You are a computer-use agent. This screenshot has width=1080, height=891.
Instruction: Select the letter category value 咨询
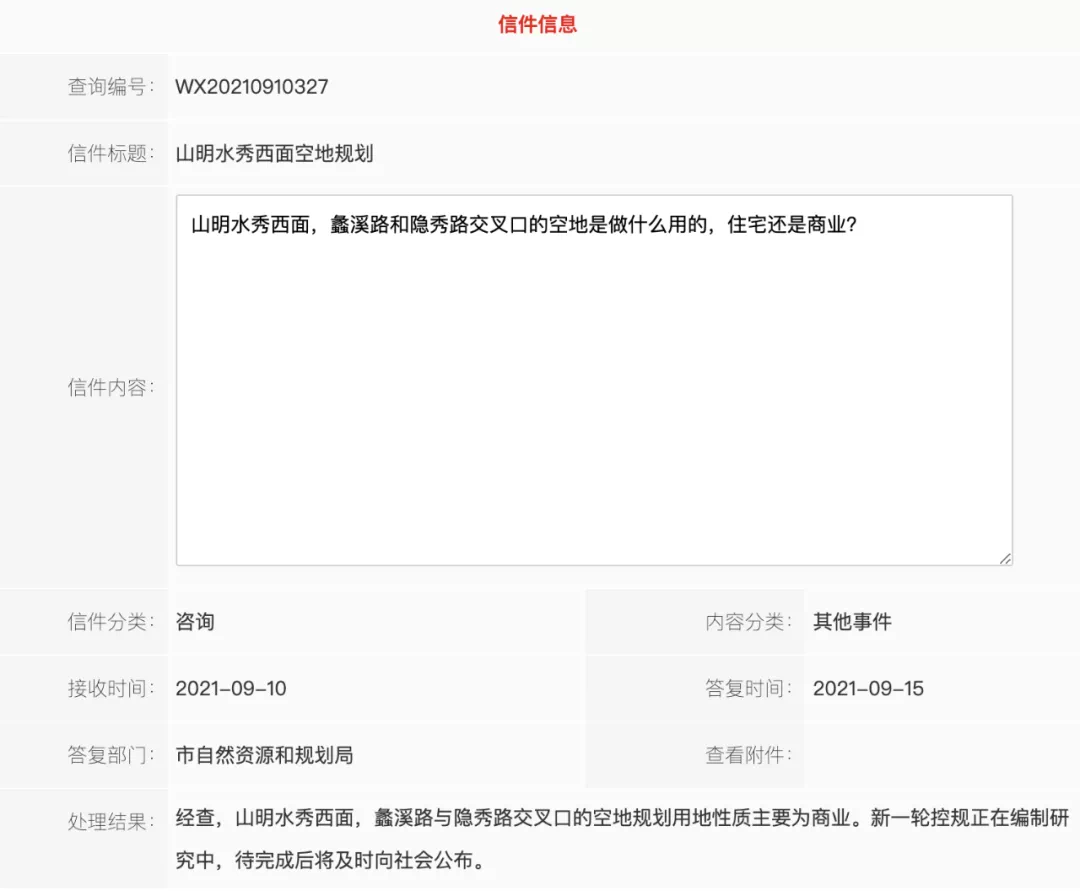pos(195,622)
